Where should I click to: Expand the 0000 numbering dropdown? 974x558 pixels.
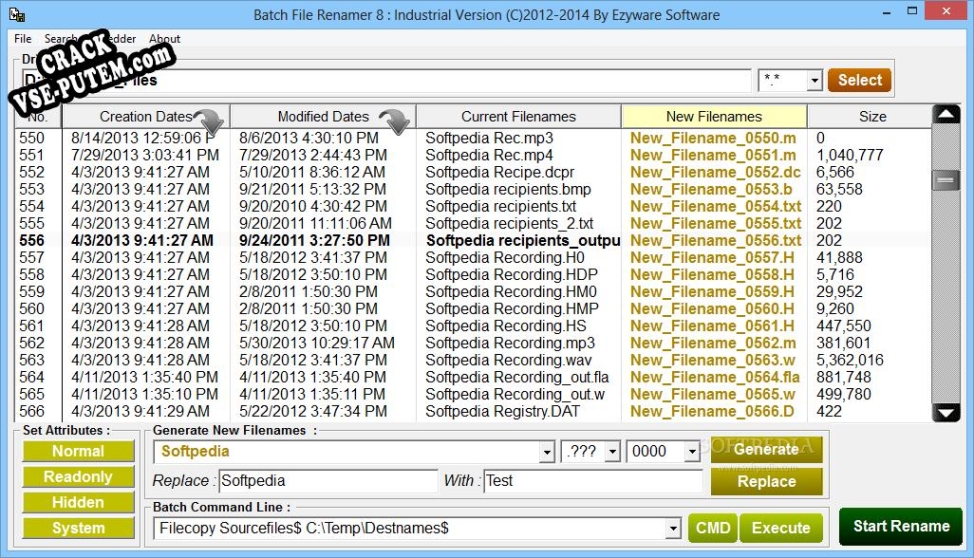point(692,452)
